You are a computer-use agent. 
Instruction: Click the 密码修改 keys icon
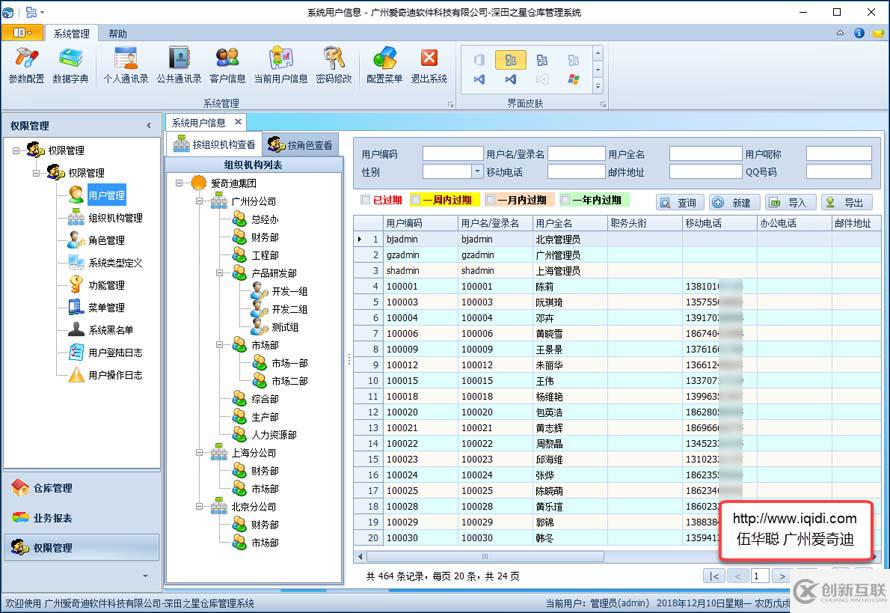[x=334, y=66]
